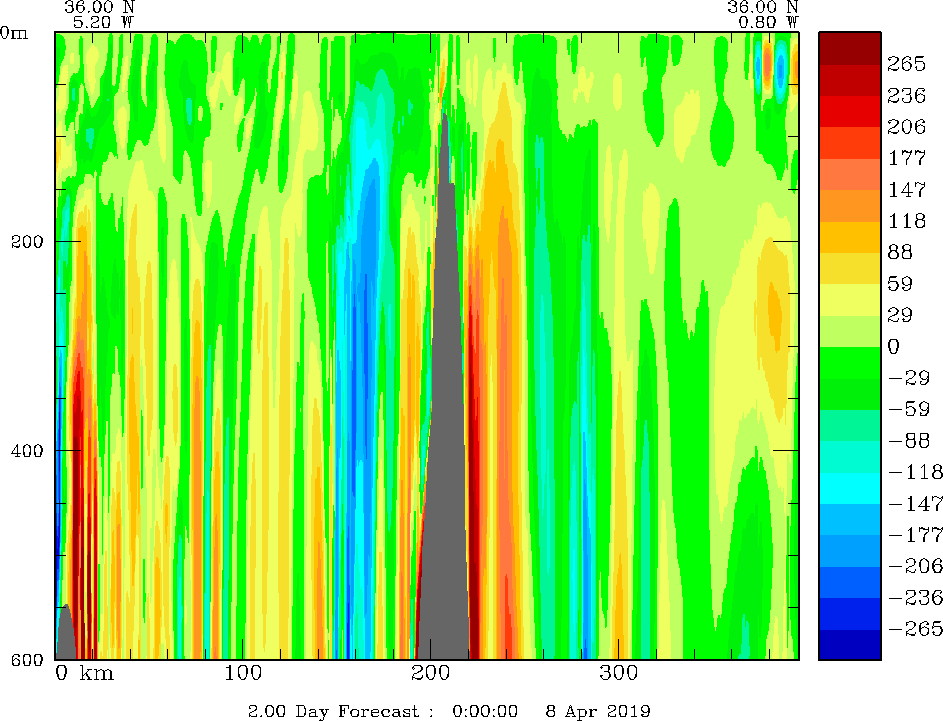Click the -177 colorbar label
Viewport: 943px width, 721px height.
point(915,535)
